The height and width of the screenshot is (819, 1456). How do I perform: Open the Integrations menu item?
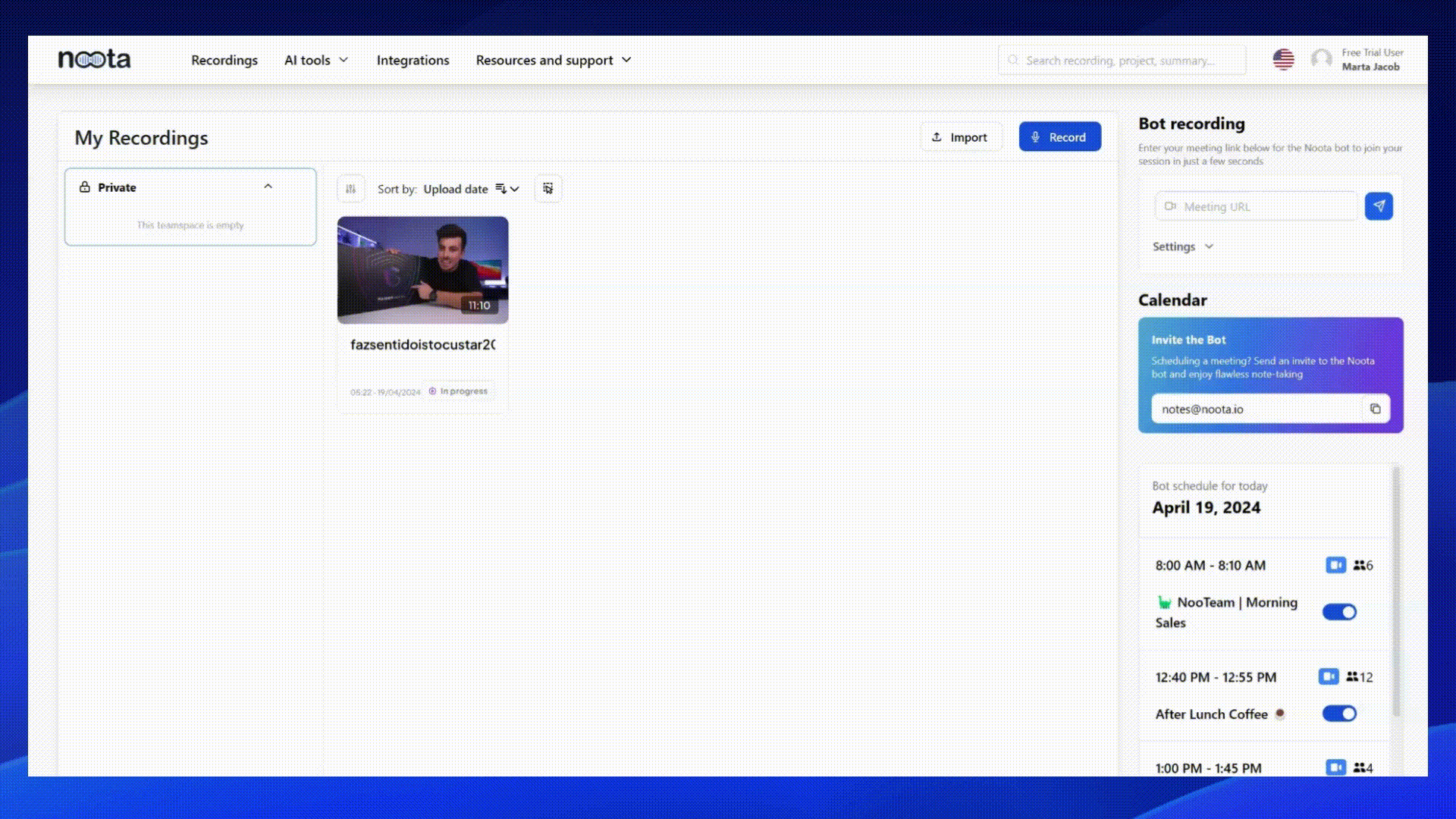point(413,60)
